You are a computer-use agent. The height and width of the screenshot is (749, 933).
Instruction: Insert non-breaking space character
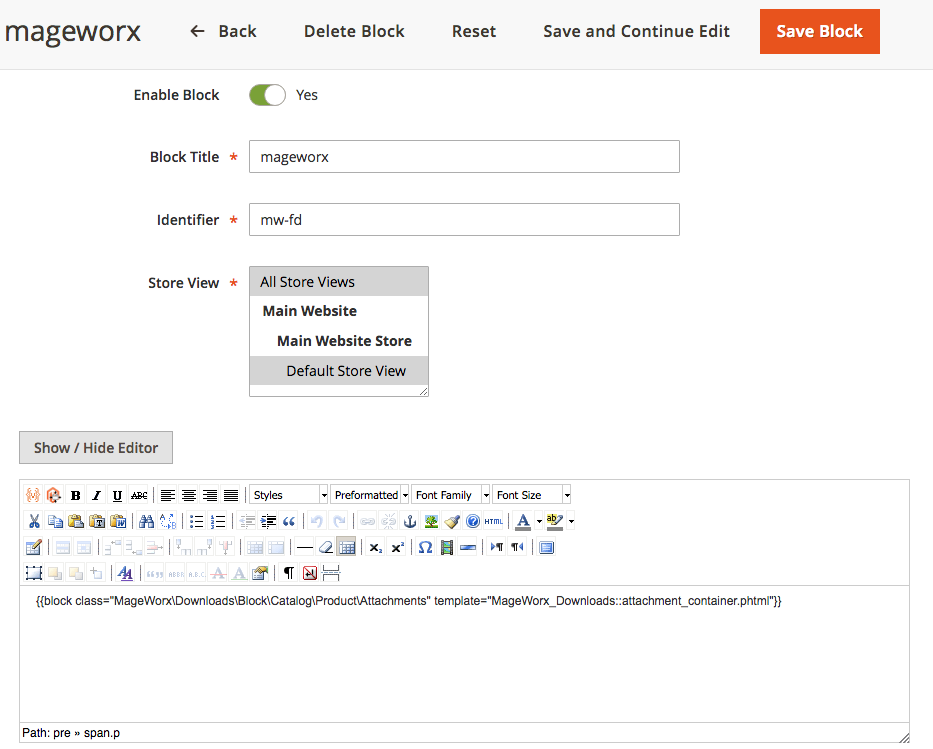309,573
